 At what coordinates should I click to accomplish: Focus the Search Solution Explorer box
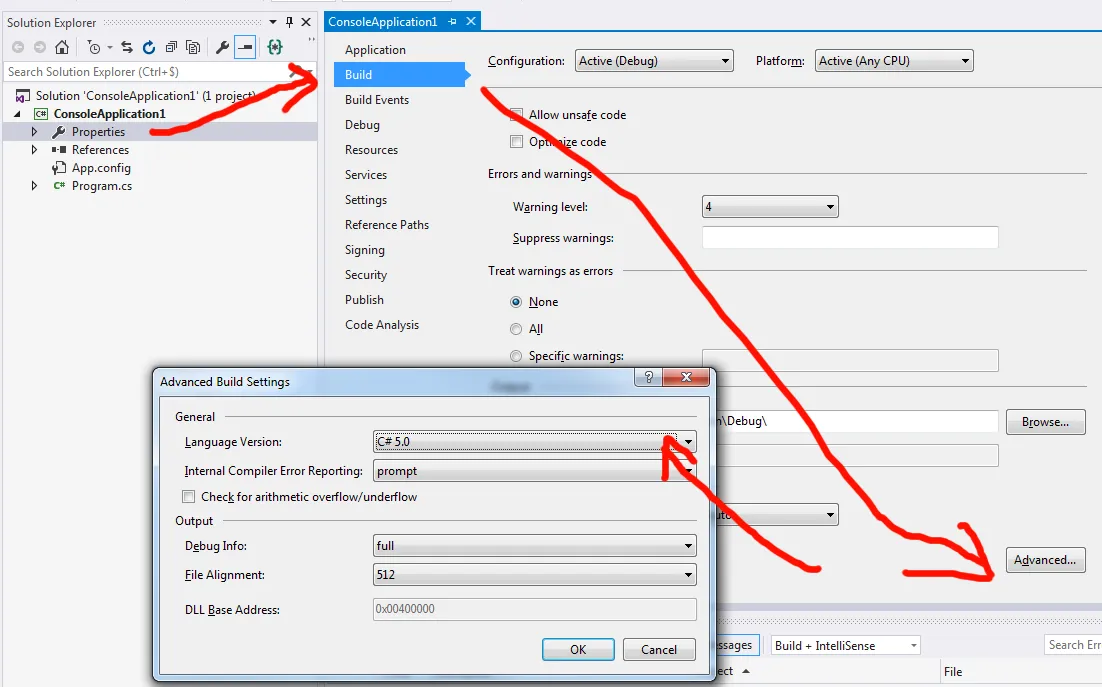pyautogui.click(x=148, y=72)
